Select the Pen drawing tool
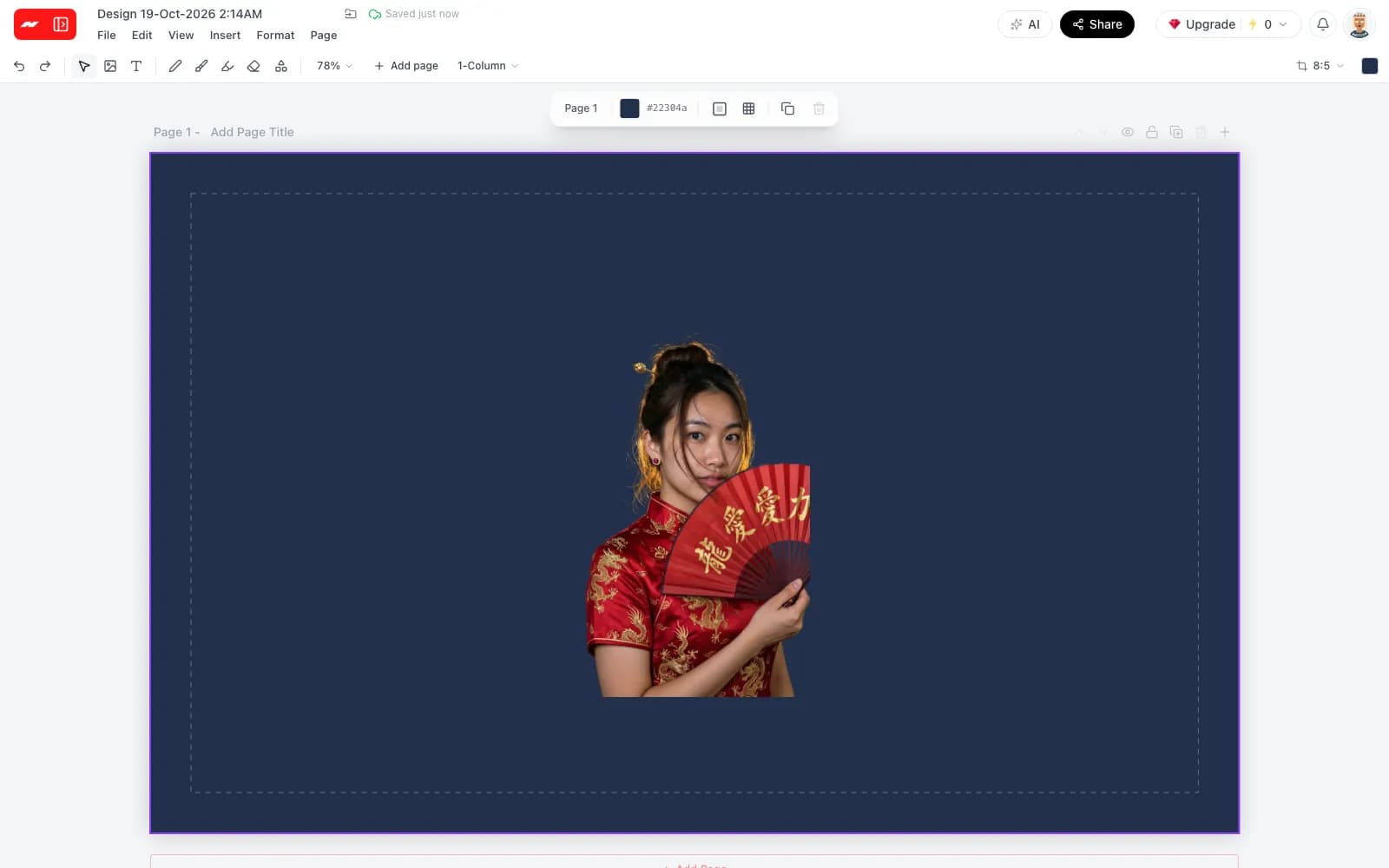1389x868 pixels. pos(175,66)
